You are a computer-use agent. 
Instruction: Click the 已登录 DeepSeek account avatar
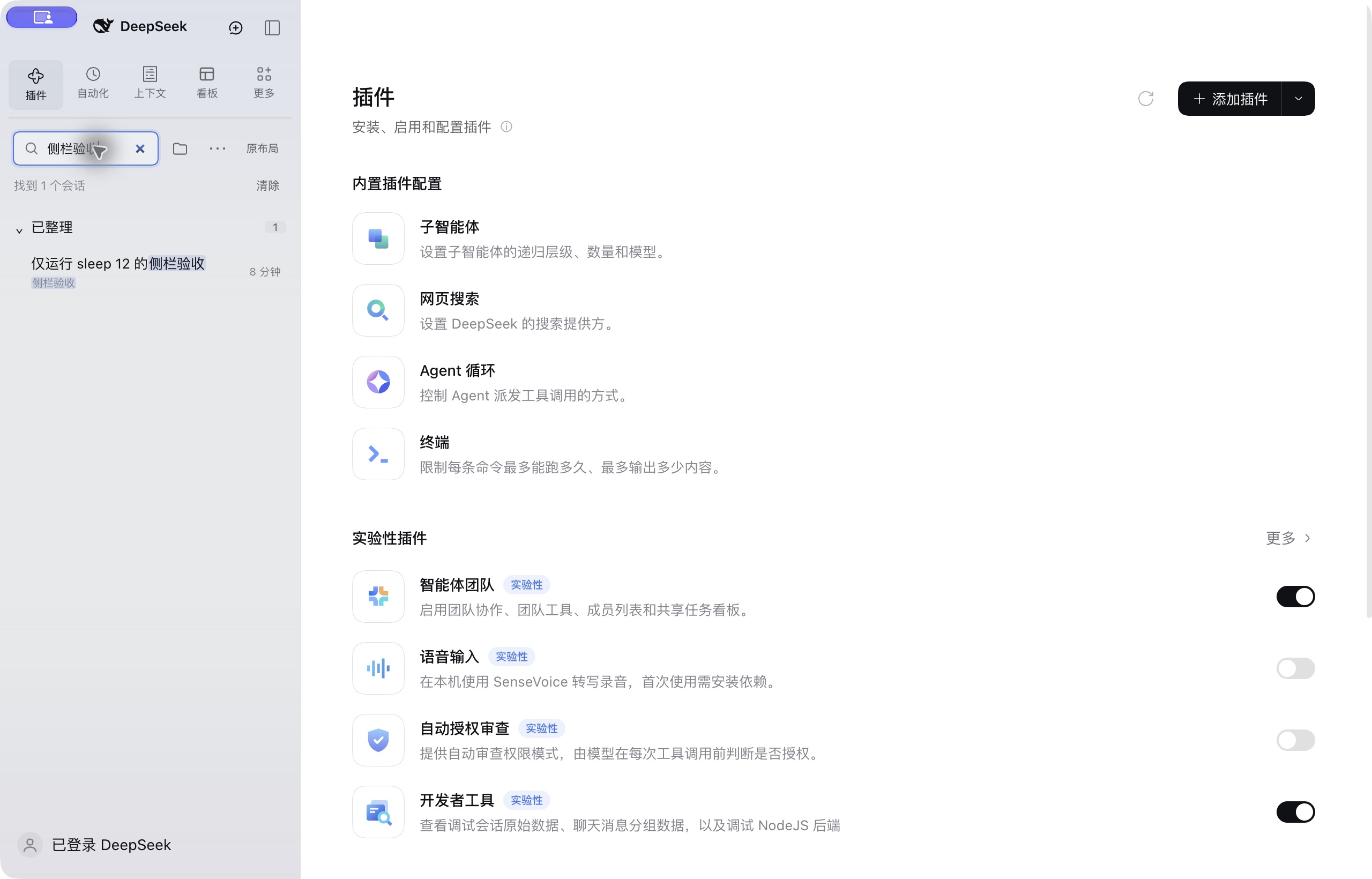(x=30, y=845)
